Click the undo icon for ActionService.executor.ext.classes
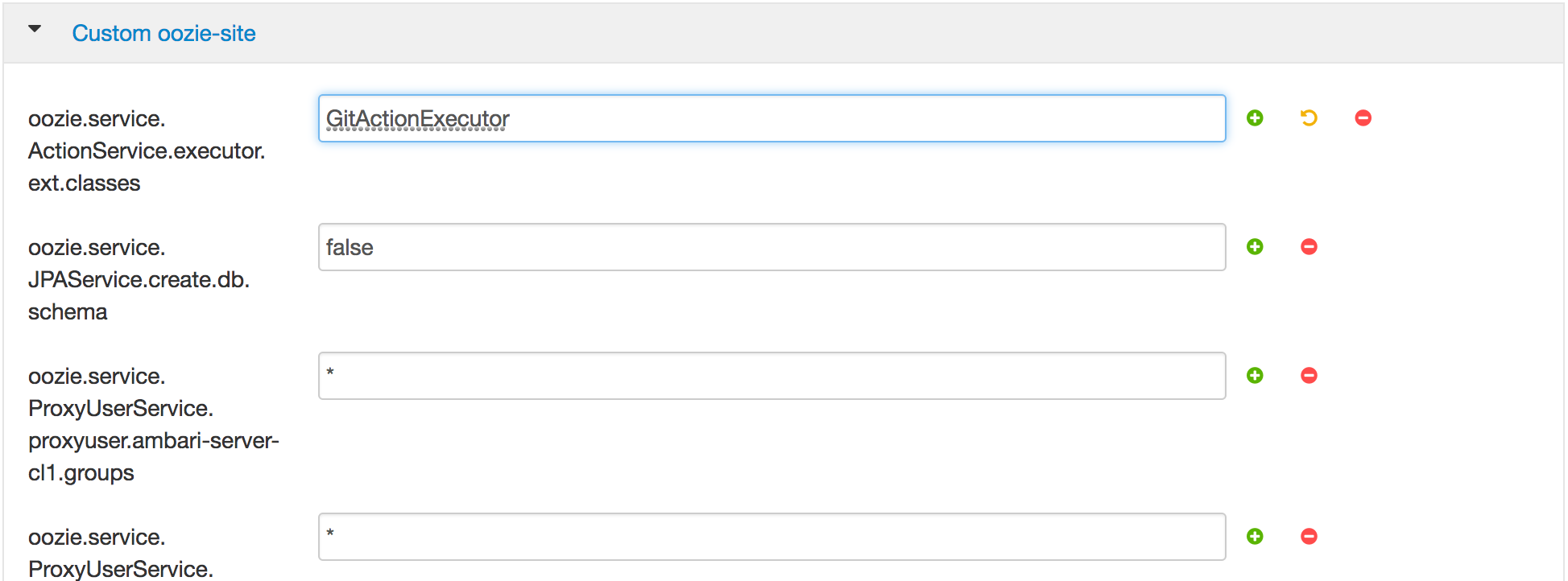1568x581 pixels. (1308, 117)
